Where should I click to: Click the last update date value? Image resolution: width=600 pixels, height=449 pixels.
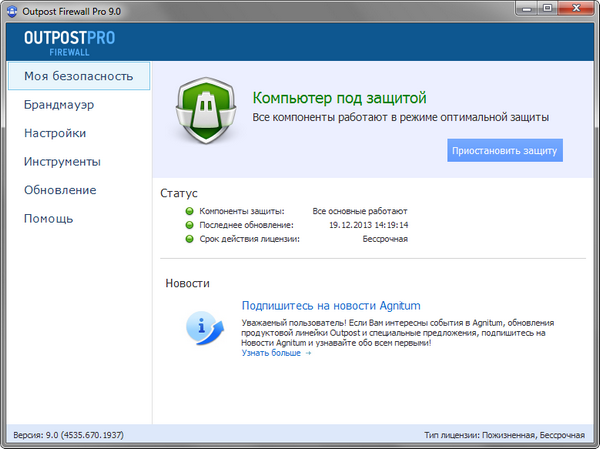click(x=369, y=225)
